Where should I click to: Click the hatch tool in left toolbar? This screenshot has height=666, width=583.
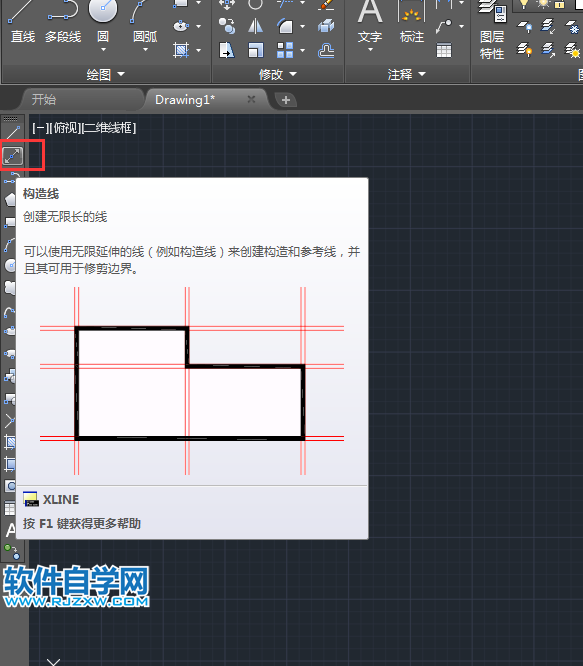10,442
